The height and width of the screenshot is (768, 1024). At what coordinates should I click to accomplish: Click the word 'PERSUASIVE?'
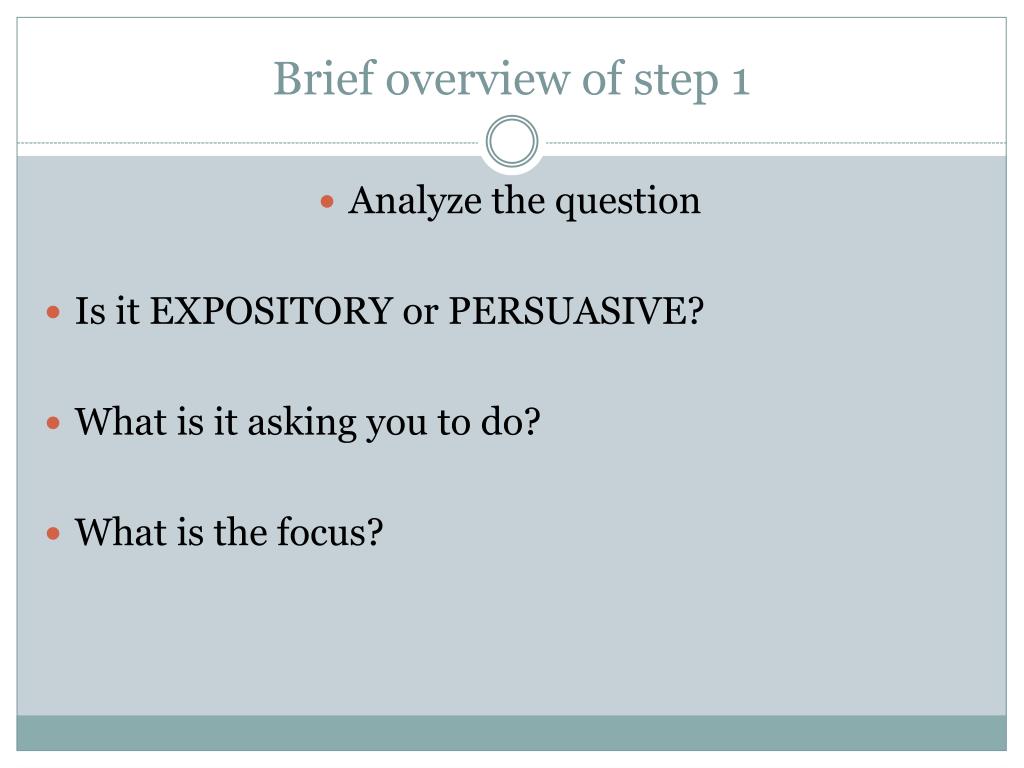[577, 311]
